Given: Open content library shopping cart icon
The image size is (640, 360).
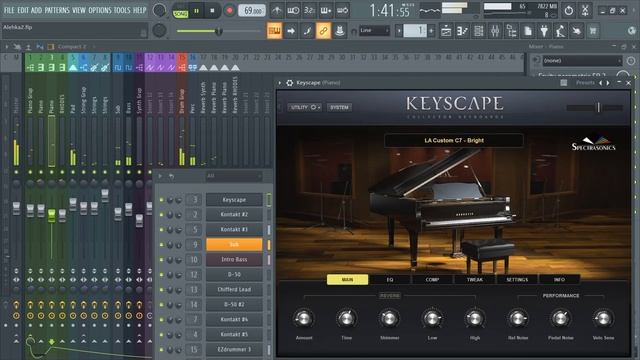Looking at the screenshot, I should (593, 31).
